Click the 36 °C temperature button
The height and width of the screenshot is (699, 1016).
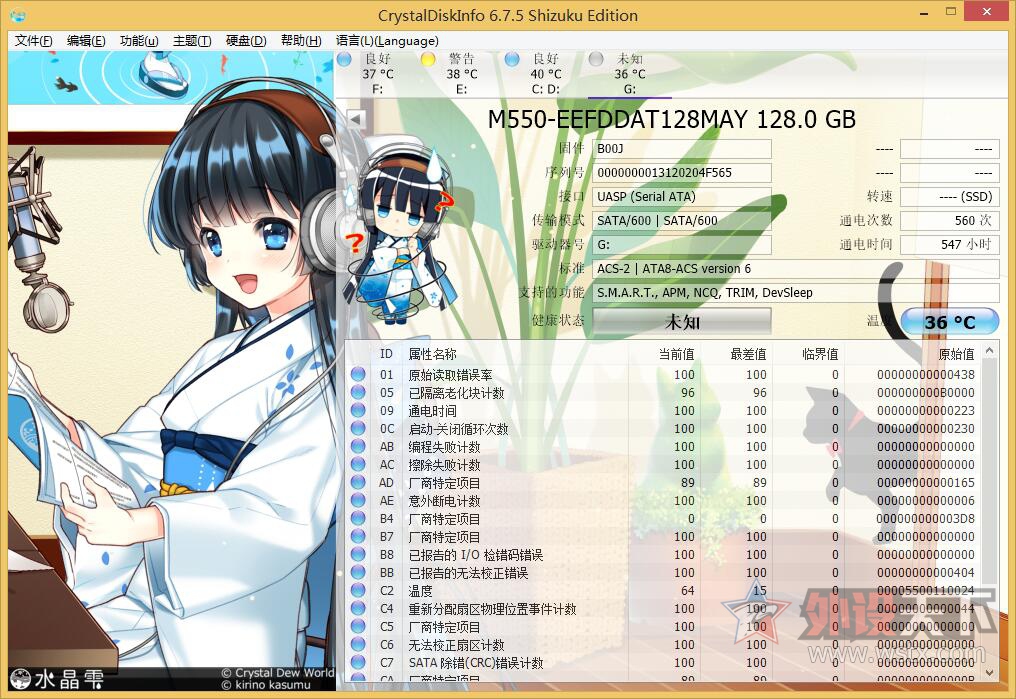coord(949,322)
